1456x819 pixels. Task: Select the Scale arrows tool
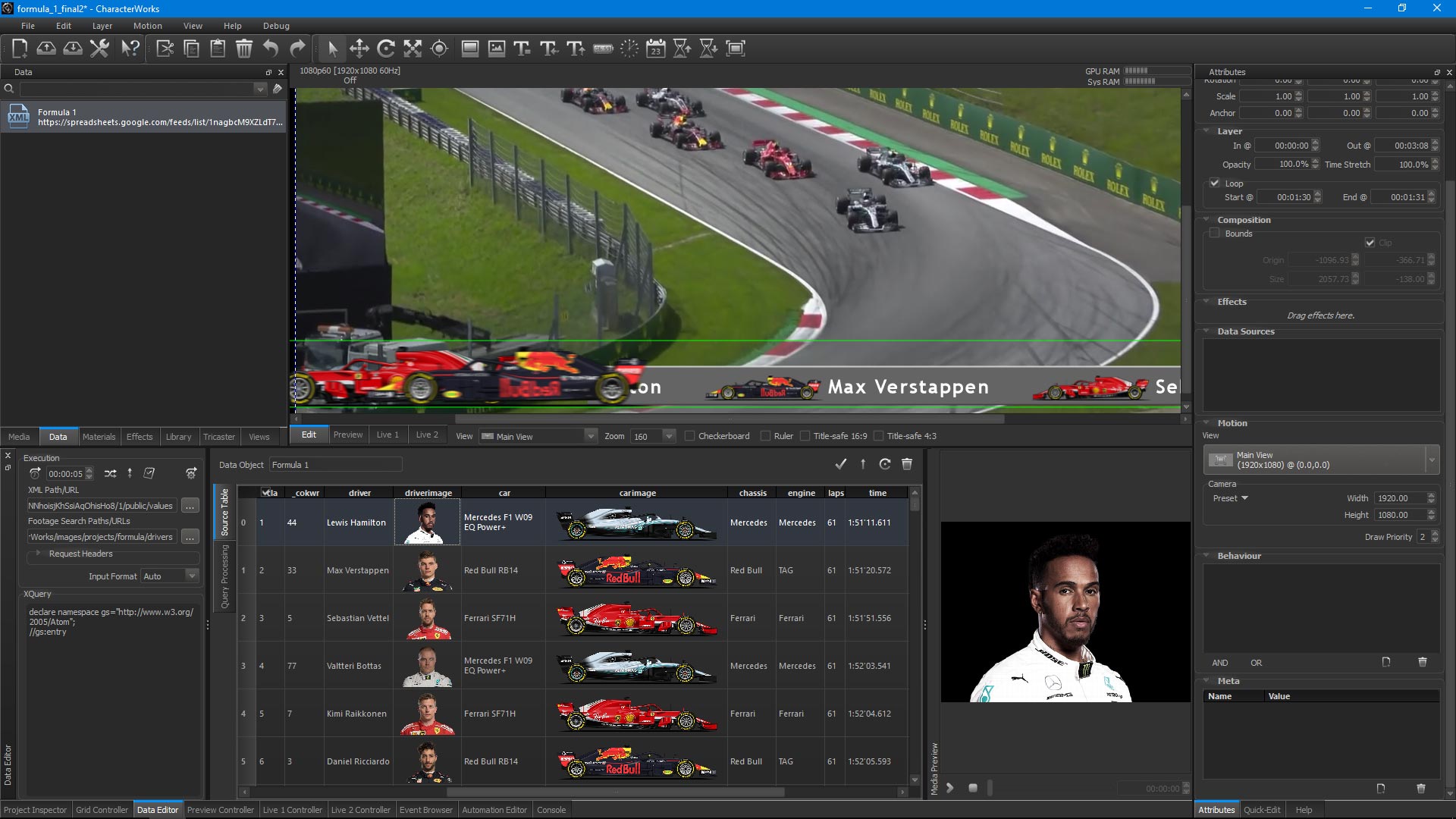click(x=413, y=49)
